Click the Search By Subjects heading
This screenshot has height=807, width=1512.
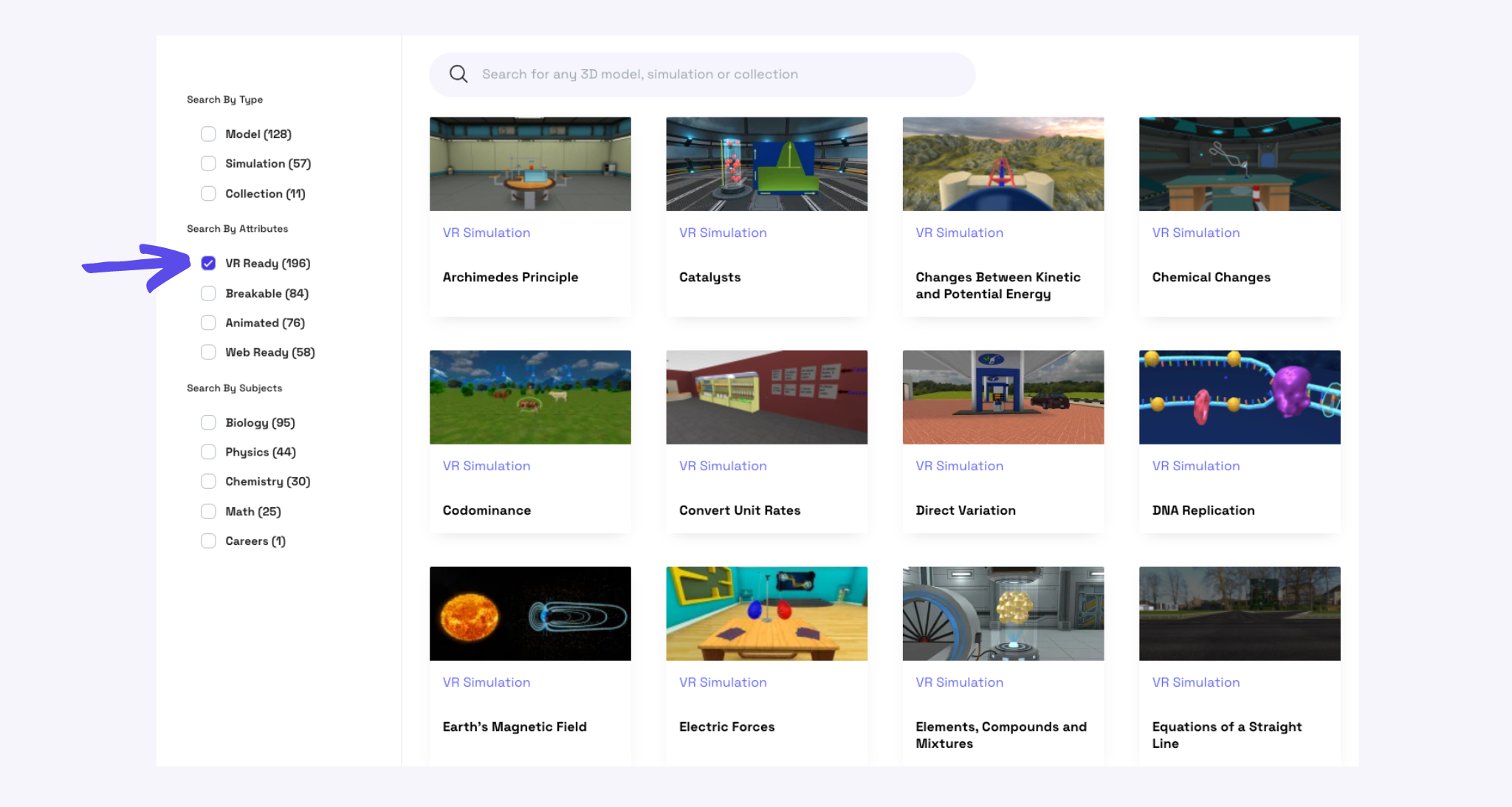tap(234, 388)
